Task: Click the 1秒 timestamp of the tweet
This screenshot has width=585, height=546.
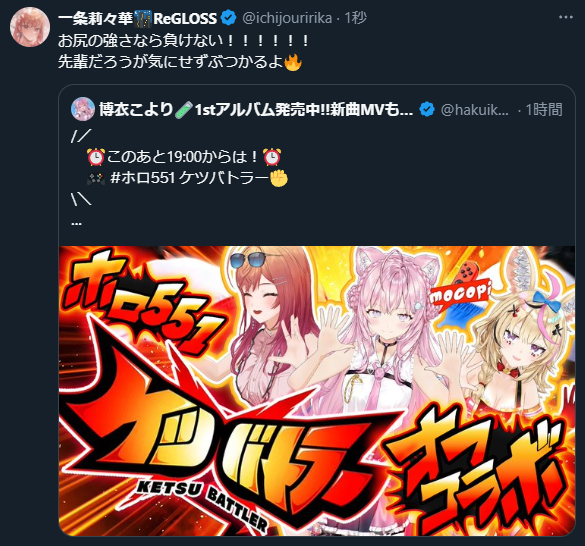Action: pyautogui.click(x=355, y=18)
